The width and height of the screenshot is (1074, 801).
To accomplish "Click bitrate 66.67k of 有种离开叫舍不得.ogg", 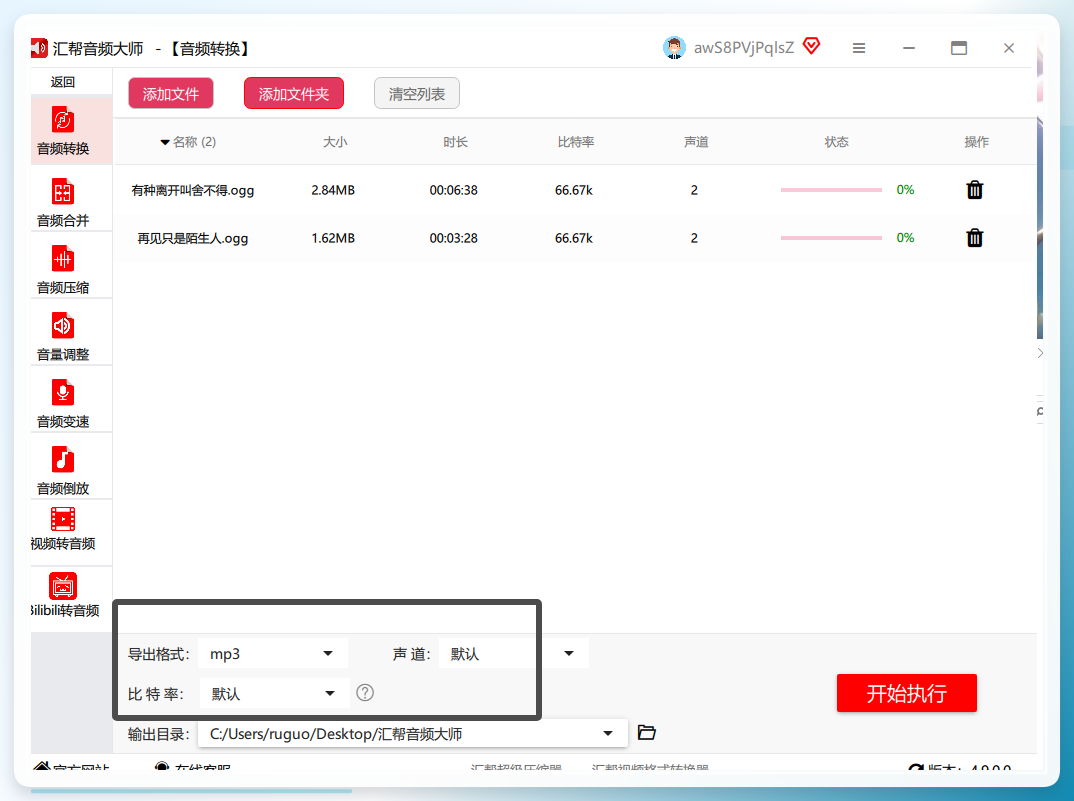I will pos(574,190).
